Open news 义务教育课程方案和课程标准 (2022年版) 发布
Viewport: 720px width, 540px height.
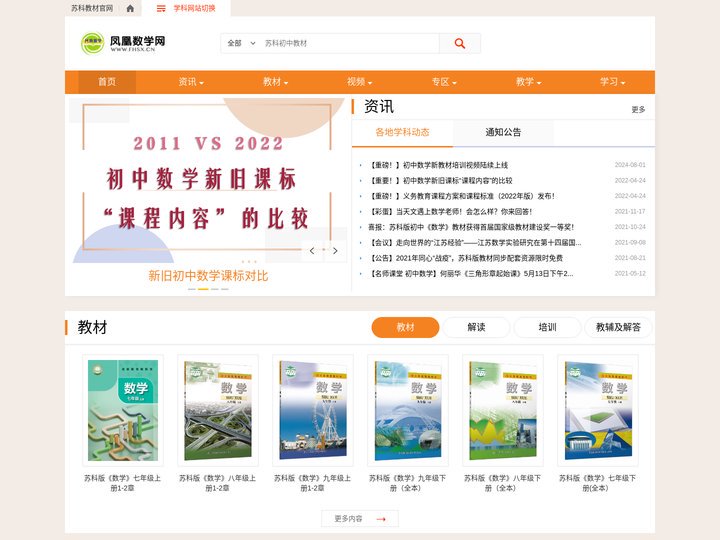tap(462, 196)
